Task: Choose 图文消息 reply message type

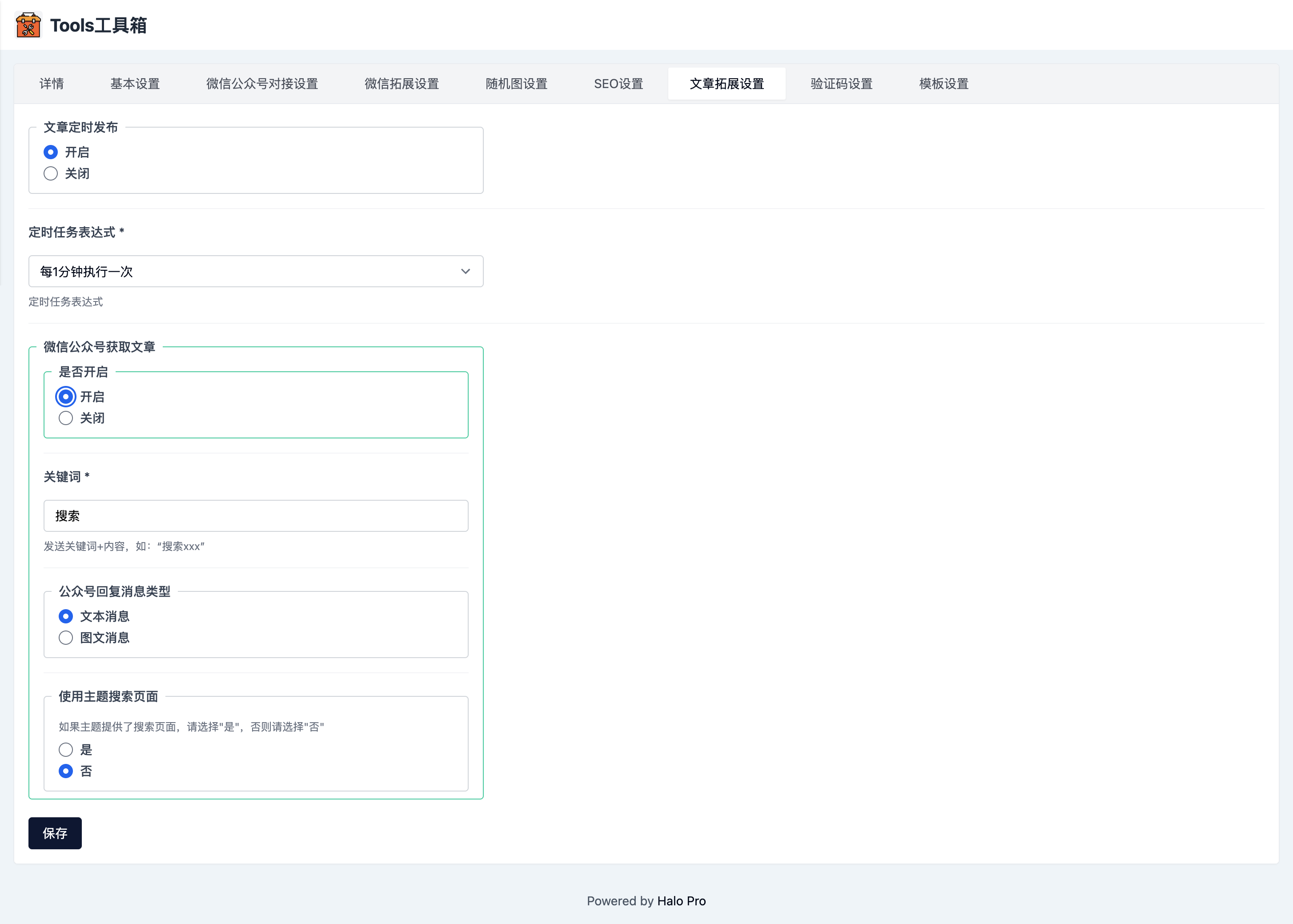Action: tap(66, 638)
